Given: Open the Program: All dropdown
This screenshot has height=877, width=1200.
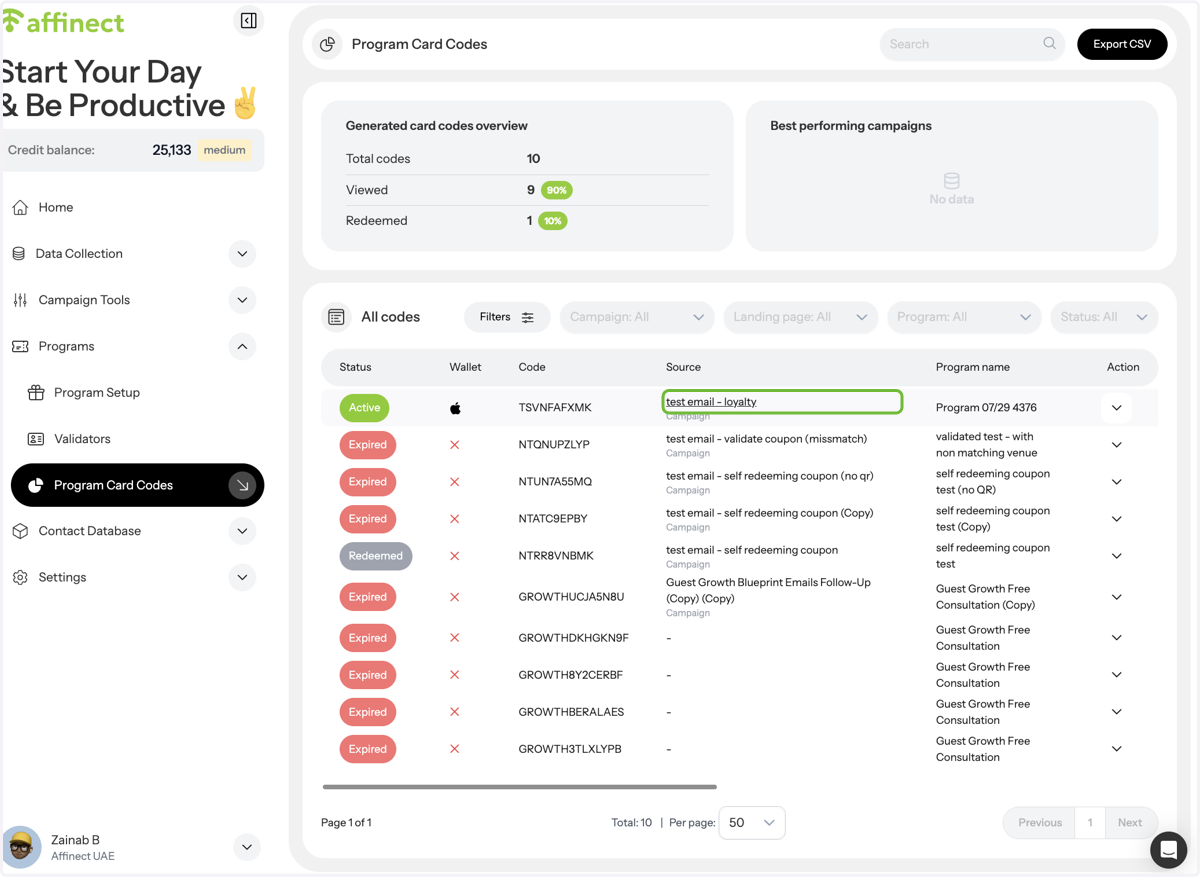Looking at the screenshot, I should [964, 317].
